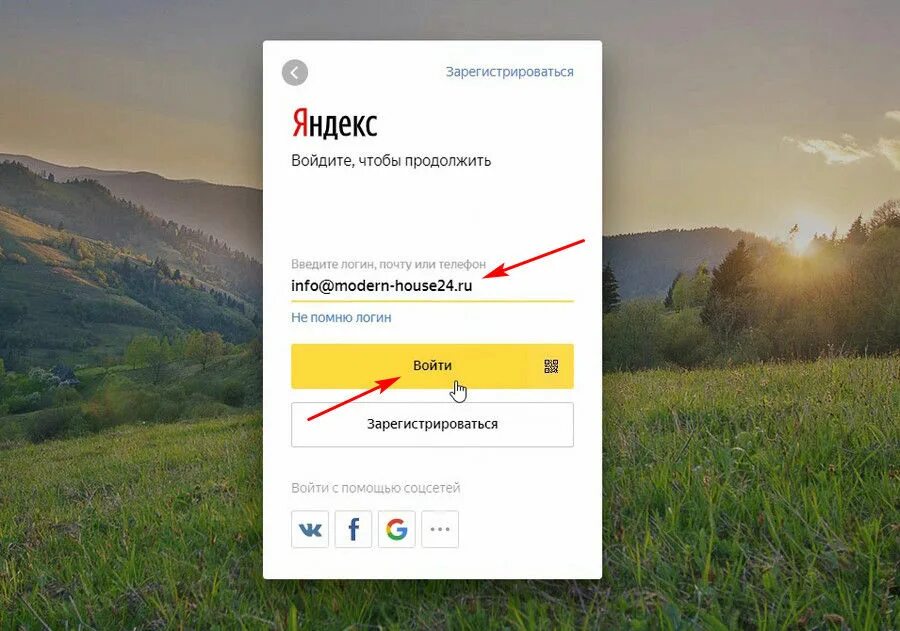Go back using the round arrow button
The image size is (900, 631).
294,73
